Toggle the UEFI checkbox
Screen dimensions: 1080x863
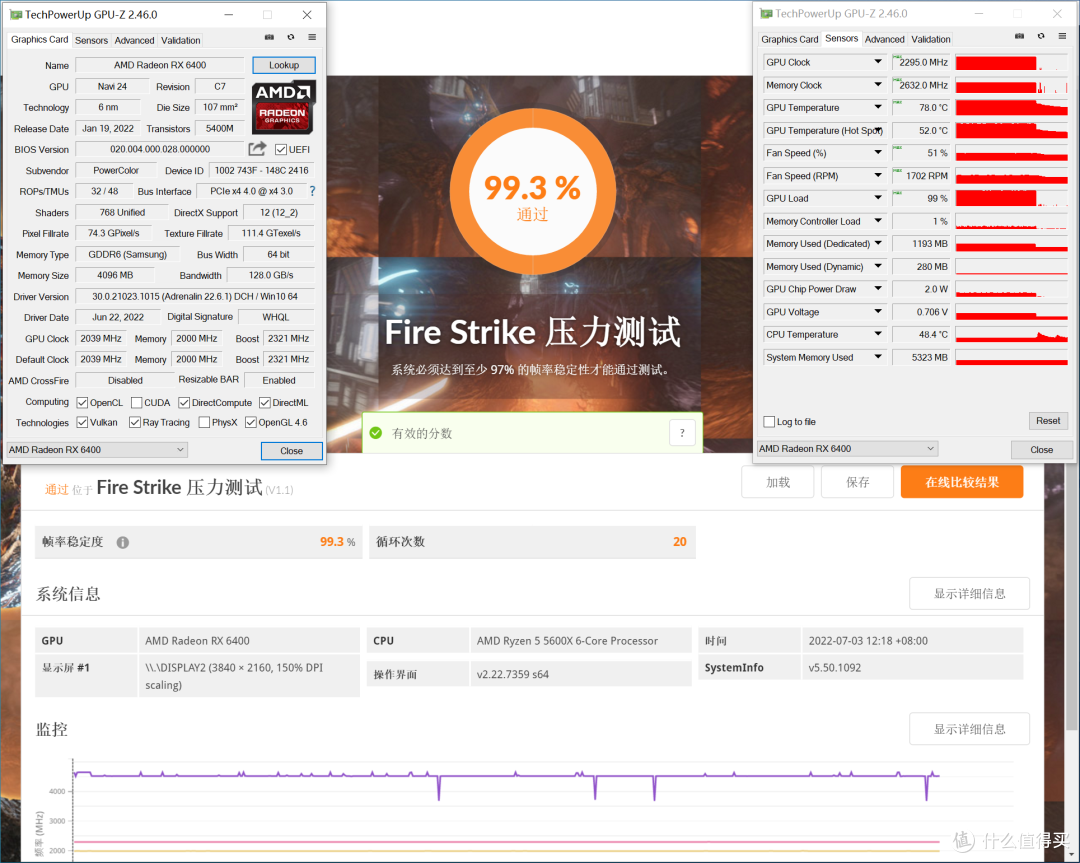[x=280, y=149]
